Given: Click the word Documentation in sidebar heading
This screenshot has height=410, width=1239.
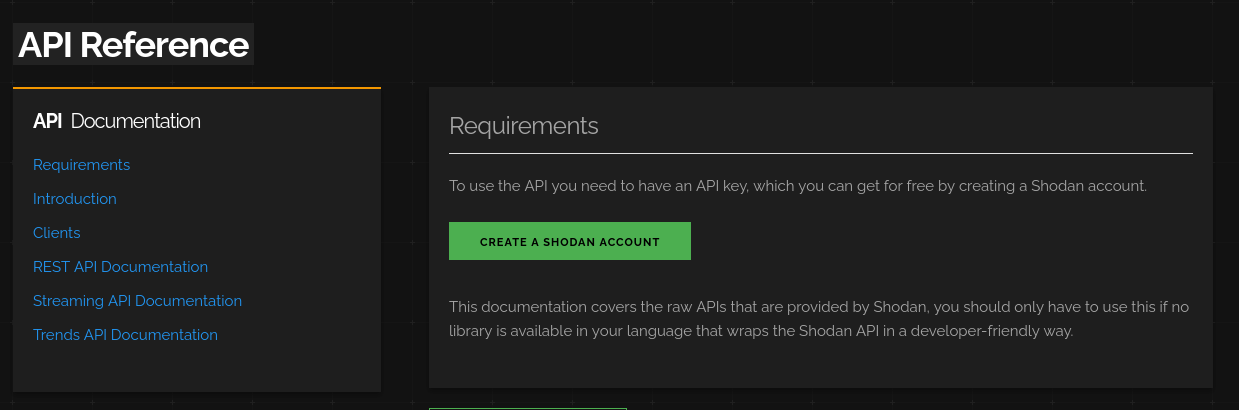Looking at the screenshot, I should point(136,121).
